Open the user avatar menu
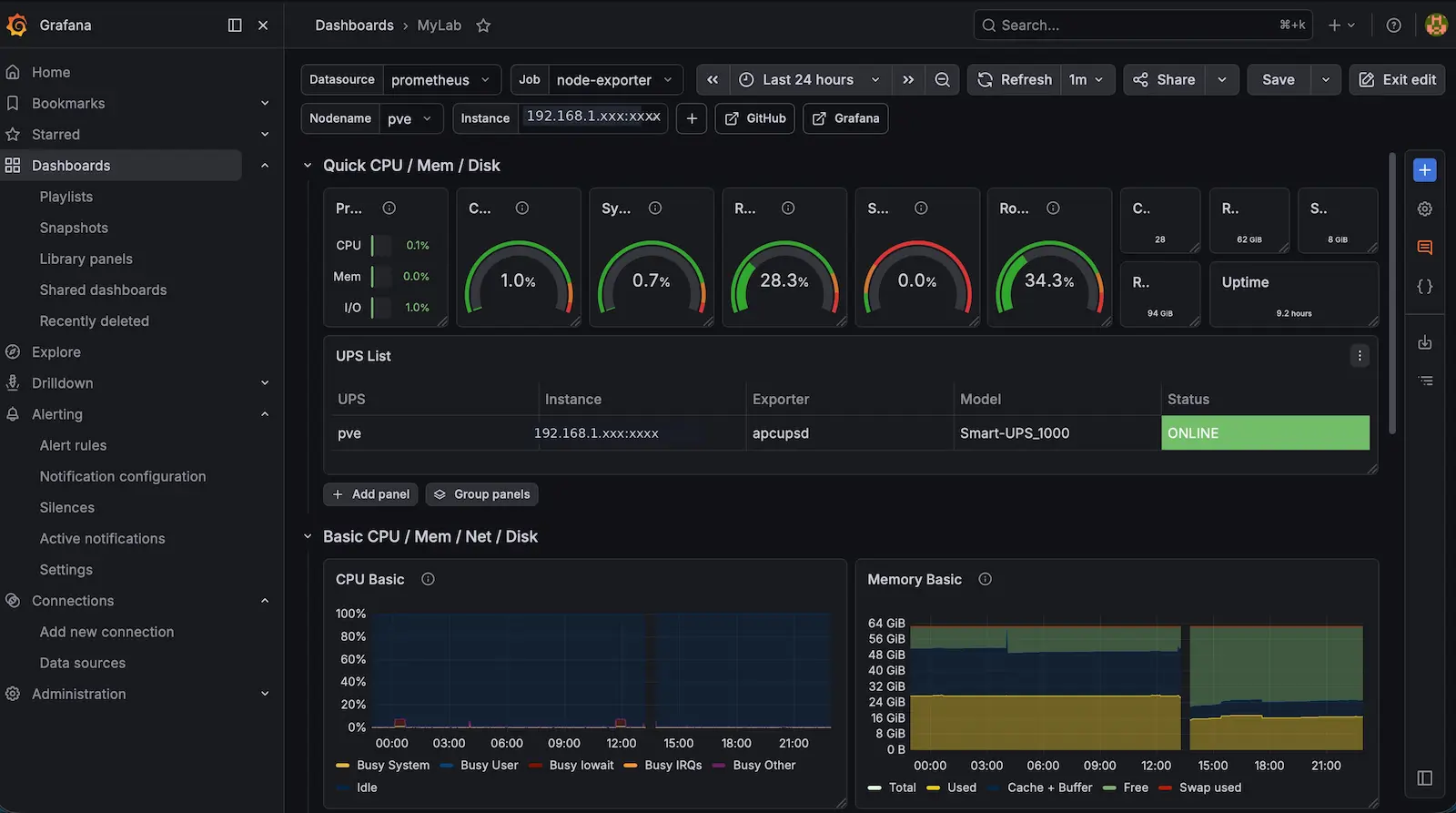This screenshot has width=1456, height=813. [1436, 25]
